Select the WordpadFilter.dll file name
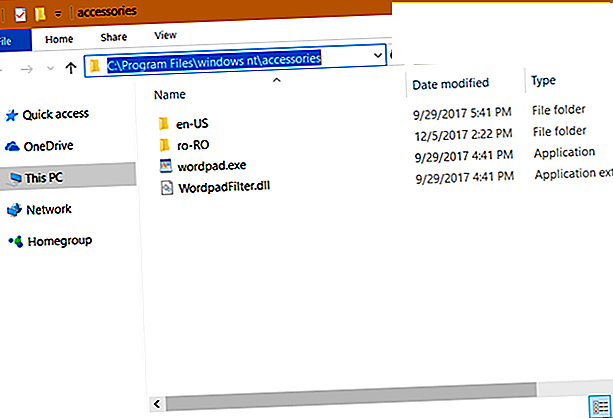Image resolution: width=613 pixels, height=418 pixels. click(x=224, y=187)
